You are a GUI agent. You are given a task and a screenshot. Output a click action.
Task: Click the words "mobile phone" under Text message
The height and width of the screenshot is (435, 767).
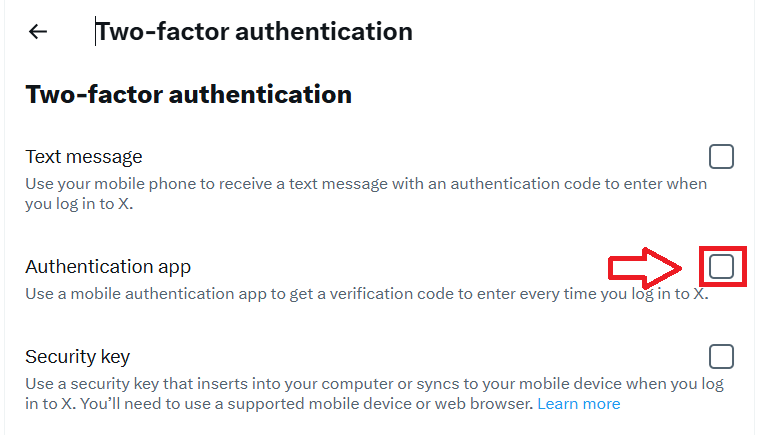(154, 185)
